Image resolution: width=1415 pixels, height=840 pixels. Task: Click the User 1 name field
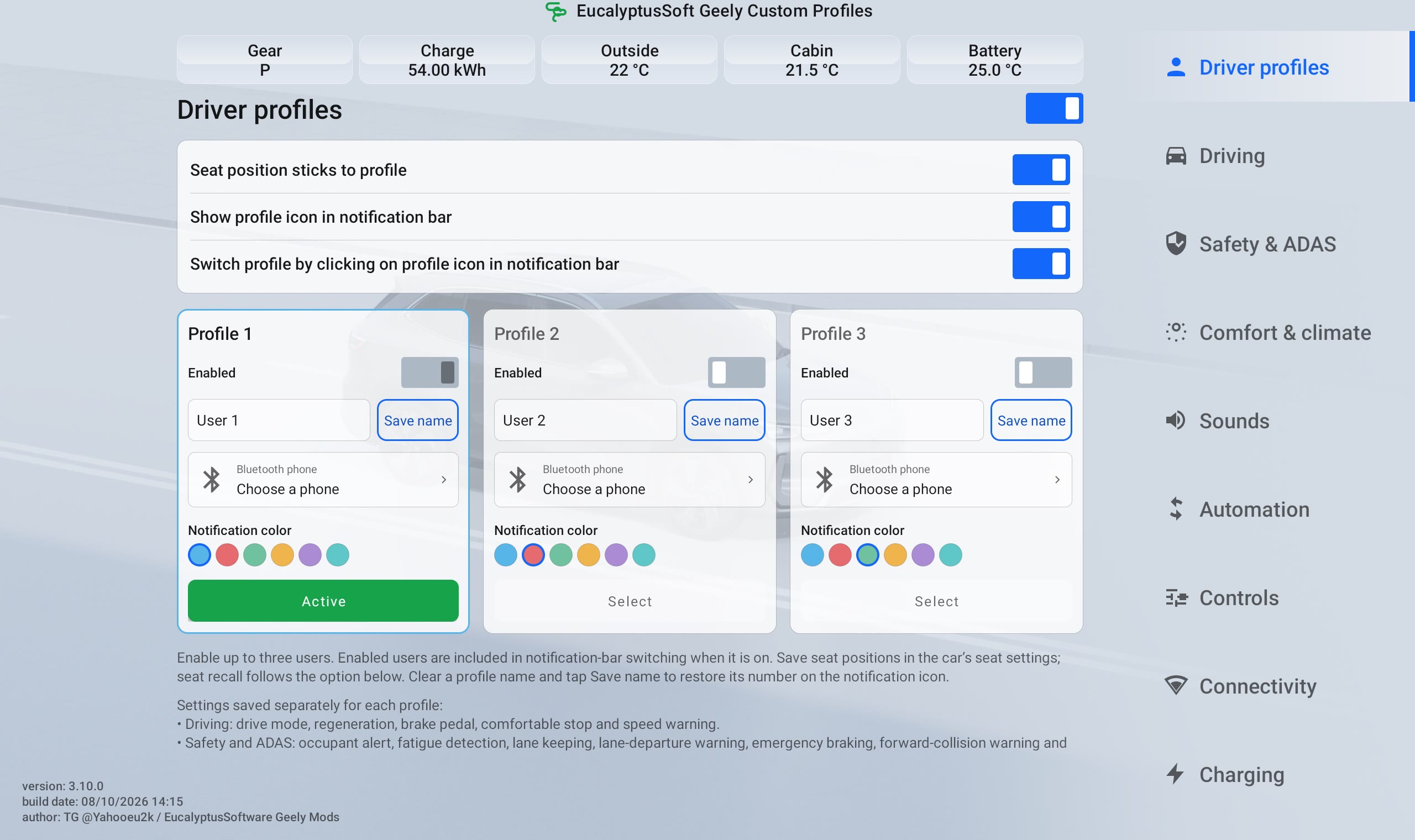279,420
